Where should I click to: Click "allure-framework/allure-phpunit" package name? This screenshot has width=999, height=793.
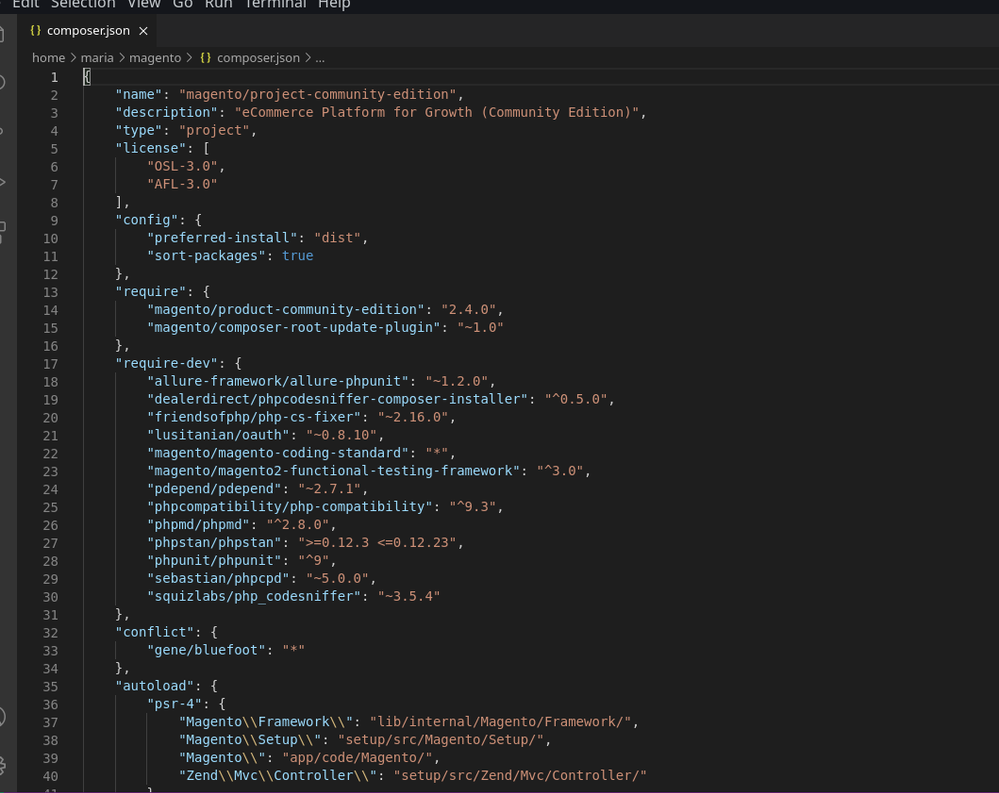[278, 381]
